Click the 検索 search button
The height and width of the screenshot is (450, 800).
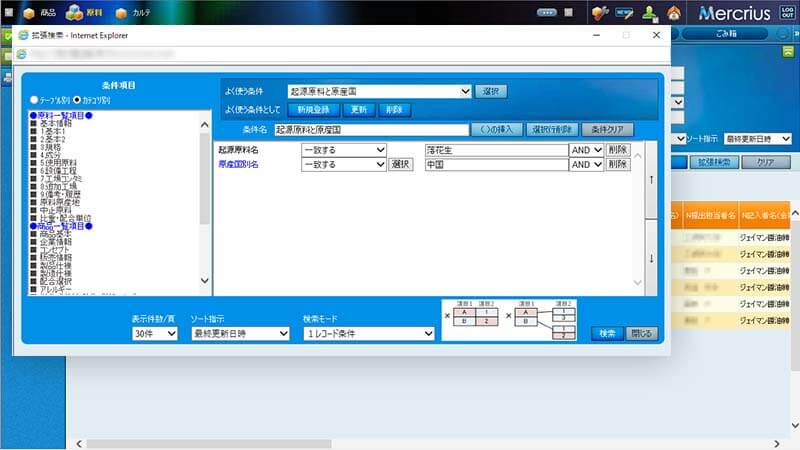click(x=606, y=334)
